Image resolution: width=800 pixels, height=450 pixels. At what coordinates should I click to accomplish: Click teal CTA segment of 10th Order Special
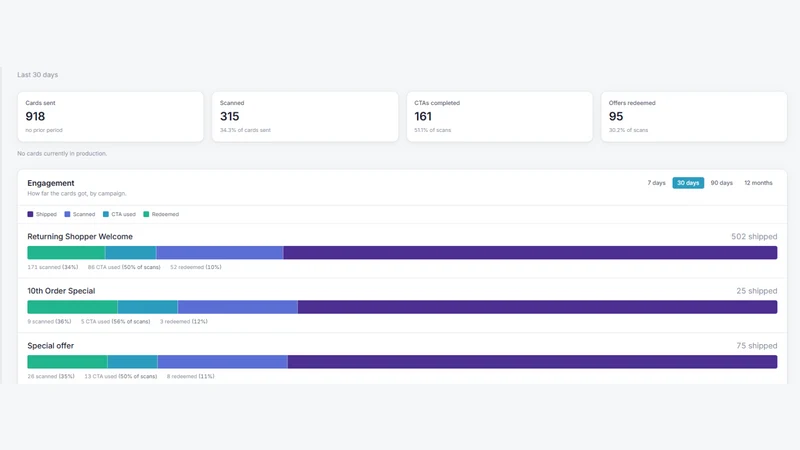click(147, 307)
